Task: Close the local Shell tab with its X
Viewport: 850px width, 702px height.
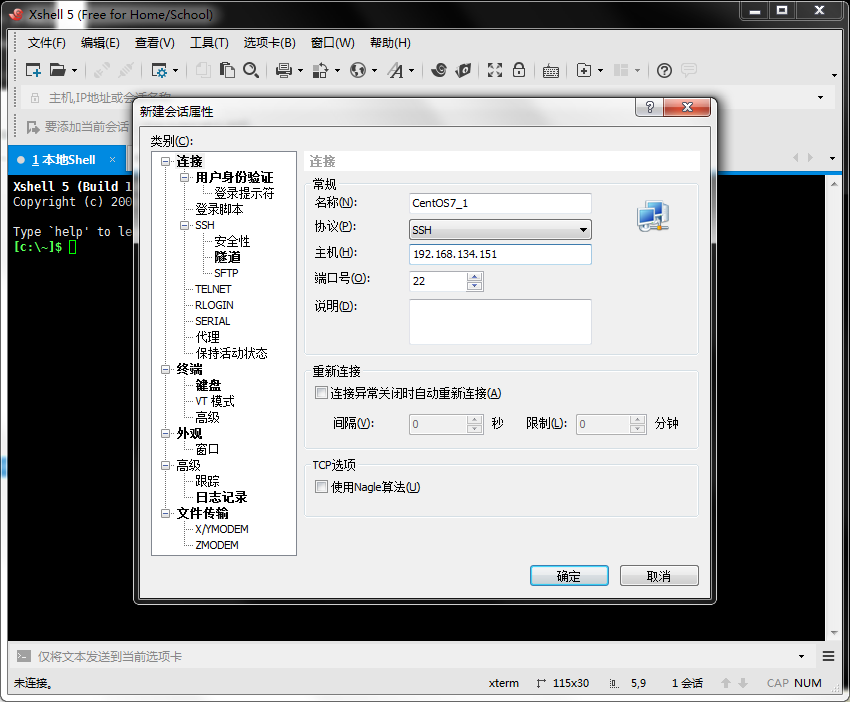Action: pyautogui.click(x=112, y=159)
